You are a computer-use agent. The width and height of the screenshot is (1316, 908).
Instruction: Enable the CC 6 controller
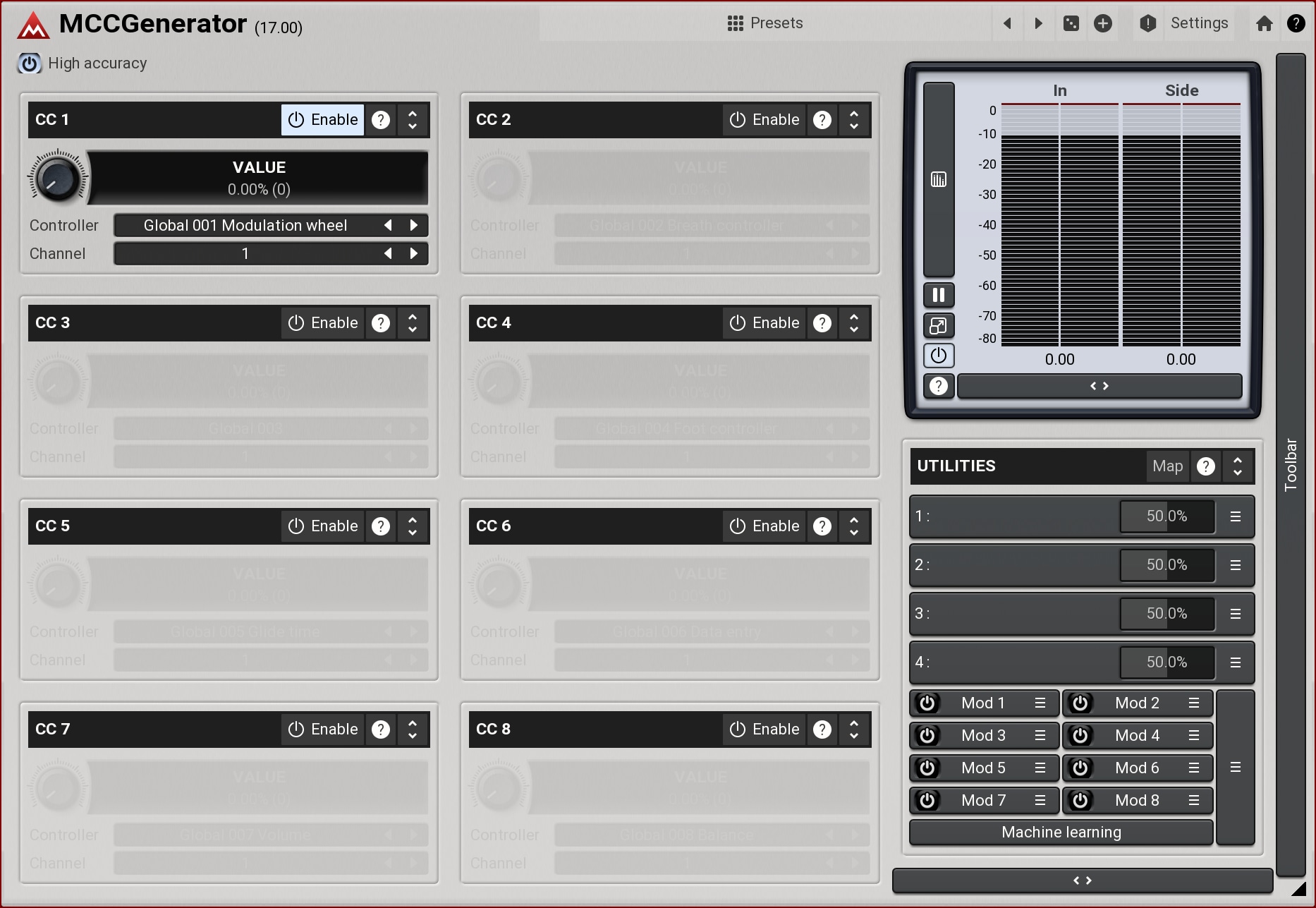(764, 526)
